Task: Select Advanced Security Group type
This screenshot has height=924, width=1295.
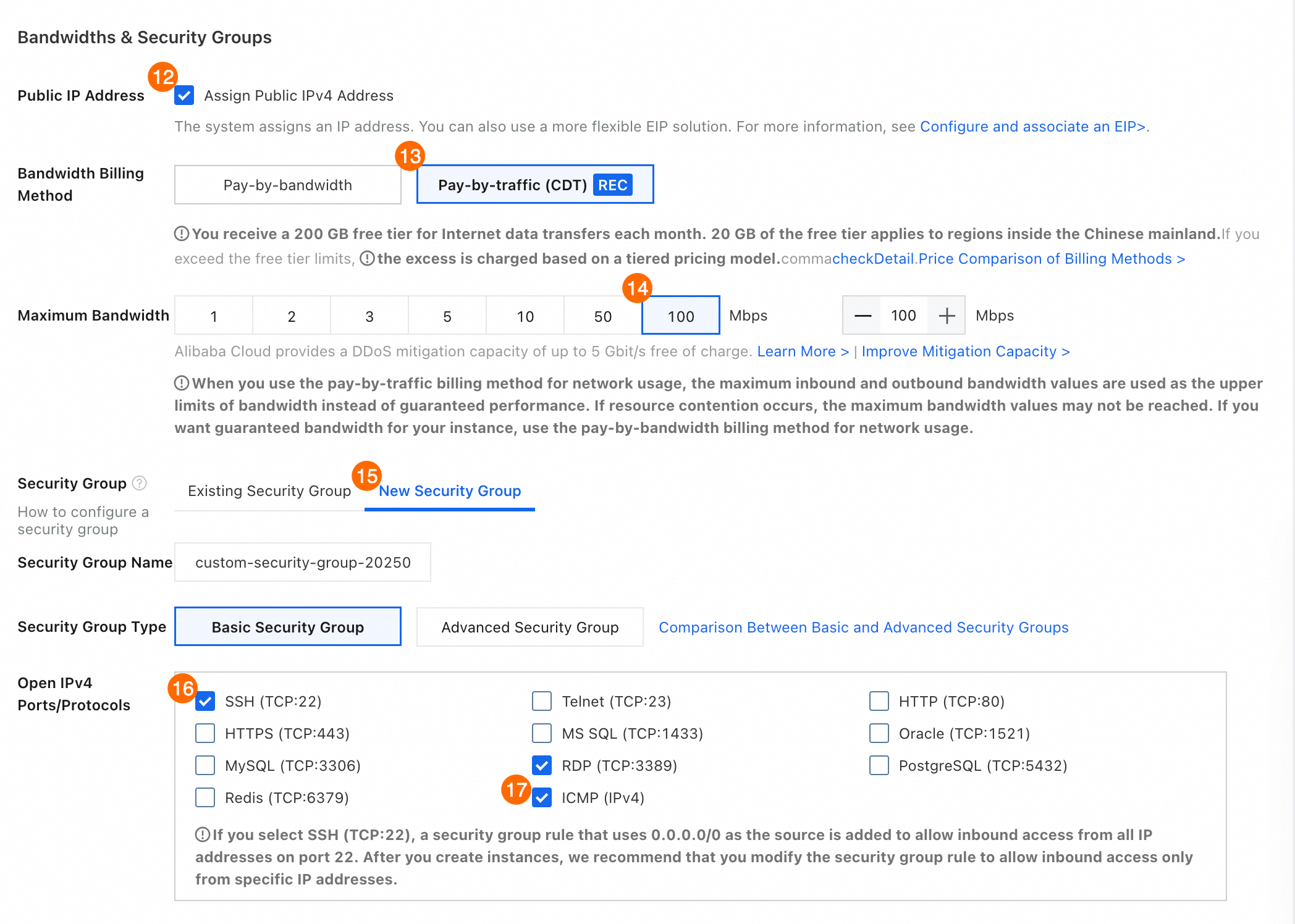Action: click(529, 627)
